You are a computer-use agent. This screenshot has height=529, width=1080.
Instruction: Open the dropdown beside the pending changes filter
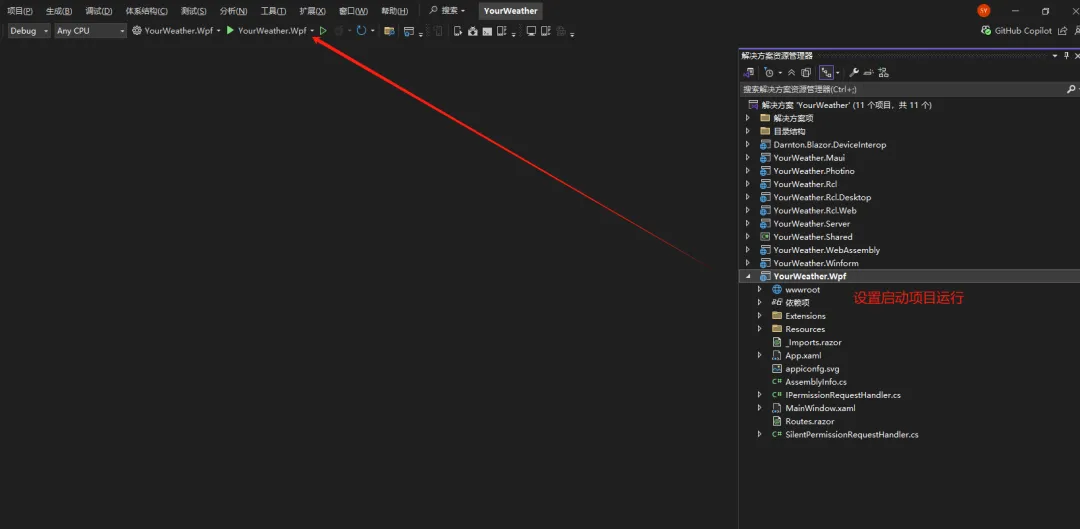[x=780, y=72]
